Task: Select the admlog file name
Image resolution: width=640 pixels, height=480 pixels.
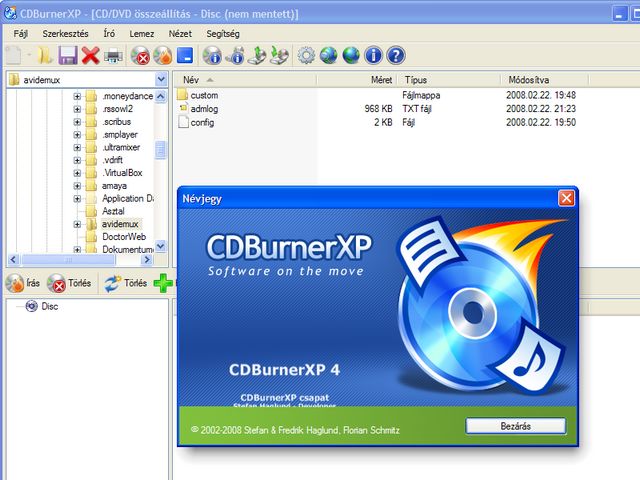Action: pos(204,109)
